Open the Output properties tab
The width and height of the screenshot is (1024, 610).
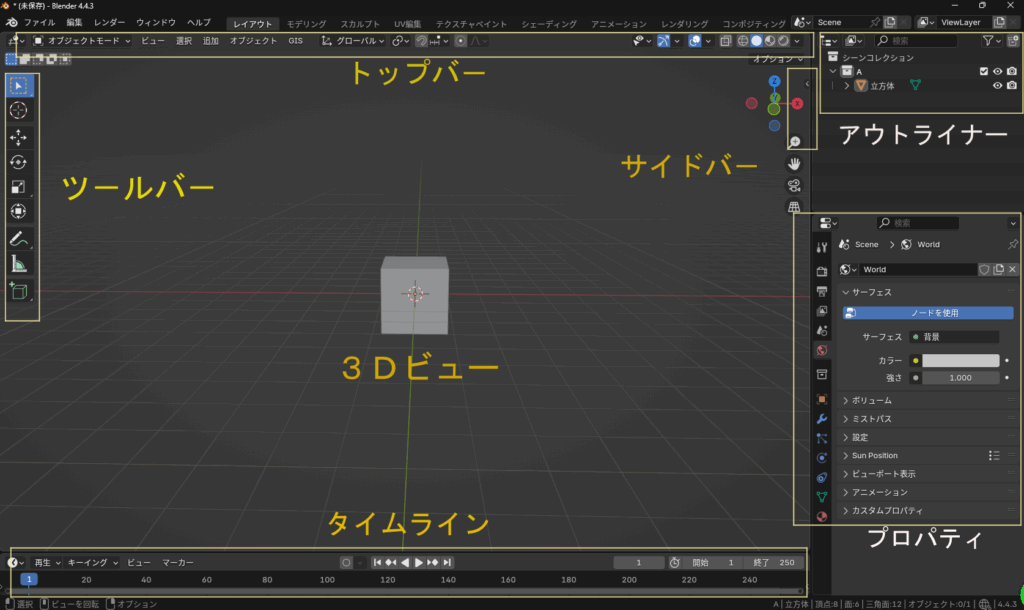point(822,291)
